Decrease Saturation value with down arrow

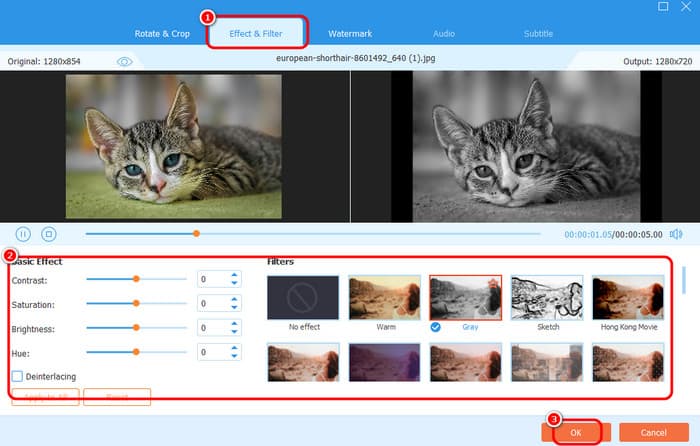(x=234, y=307)
